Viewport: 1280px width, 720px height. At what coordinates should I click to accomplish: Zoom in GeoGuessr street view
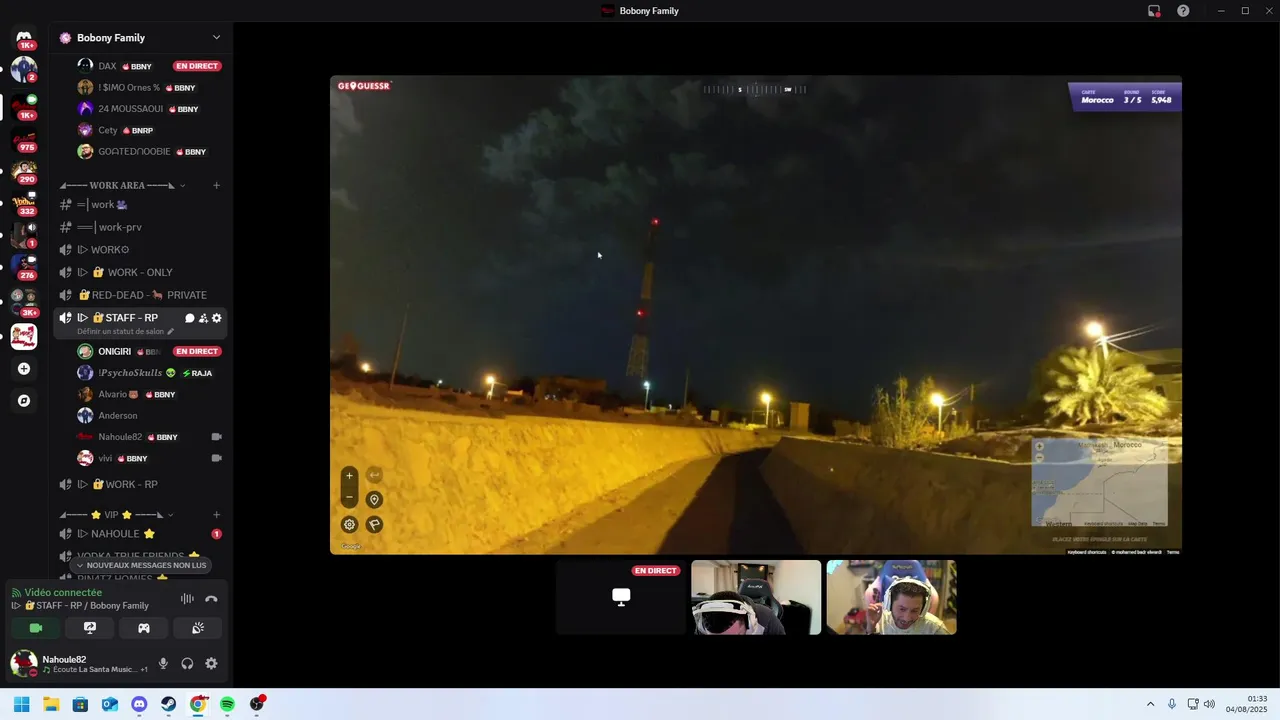click(x=349, y=476)
